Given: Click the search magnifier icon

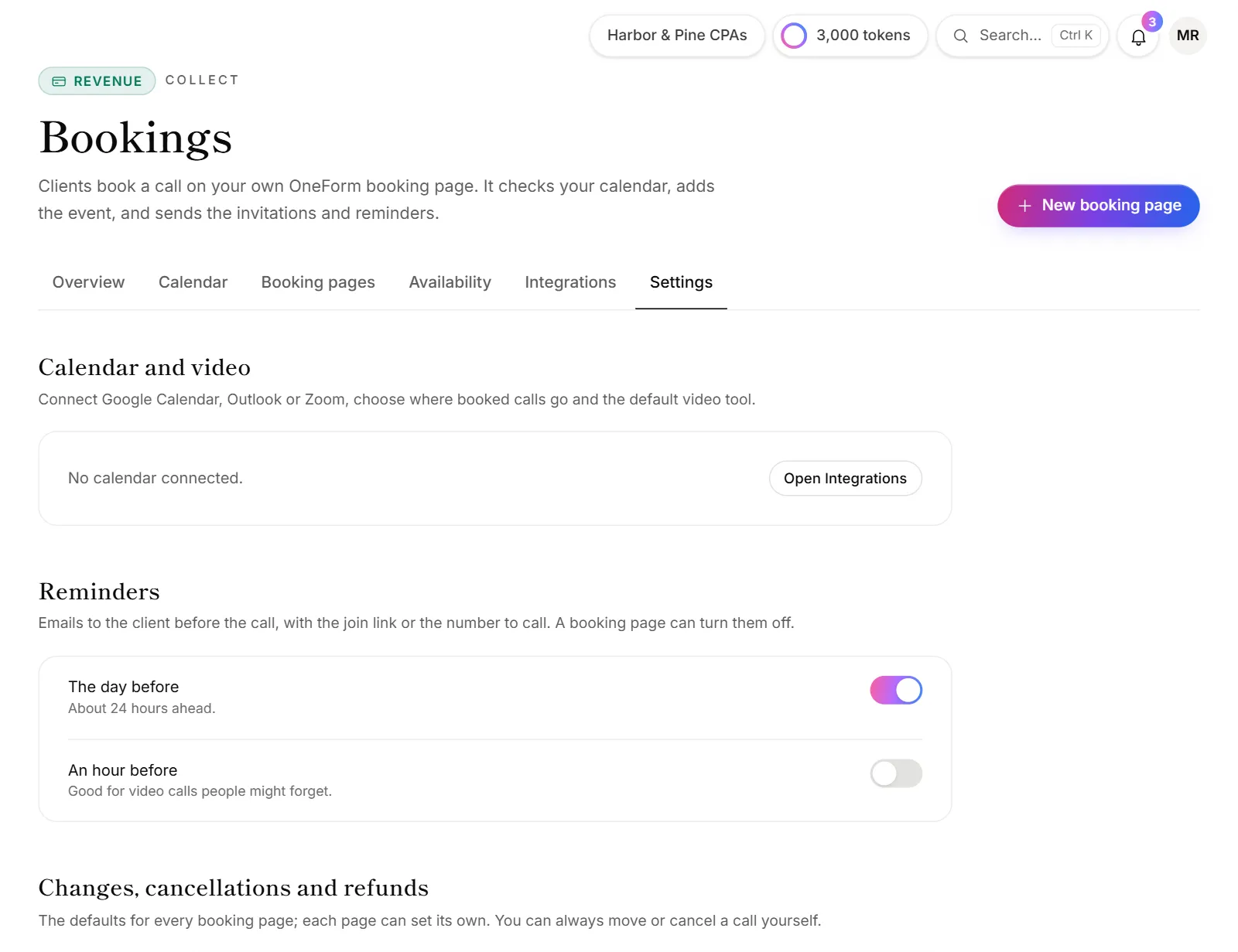Looking at the screenshot, I should pos(960,36).
